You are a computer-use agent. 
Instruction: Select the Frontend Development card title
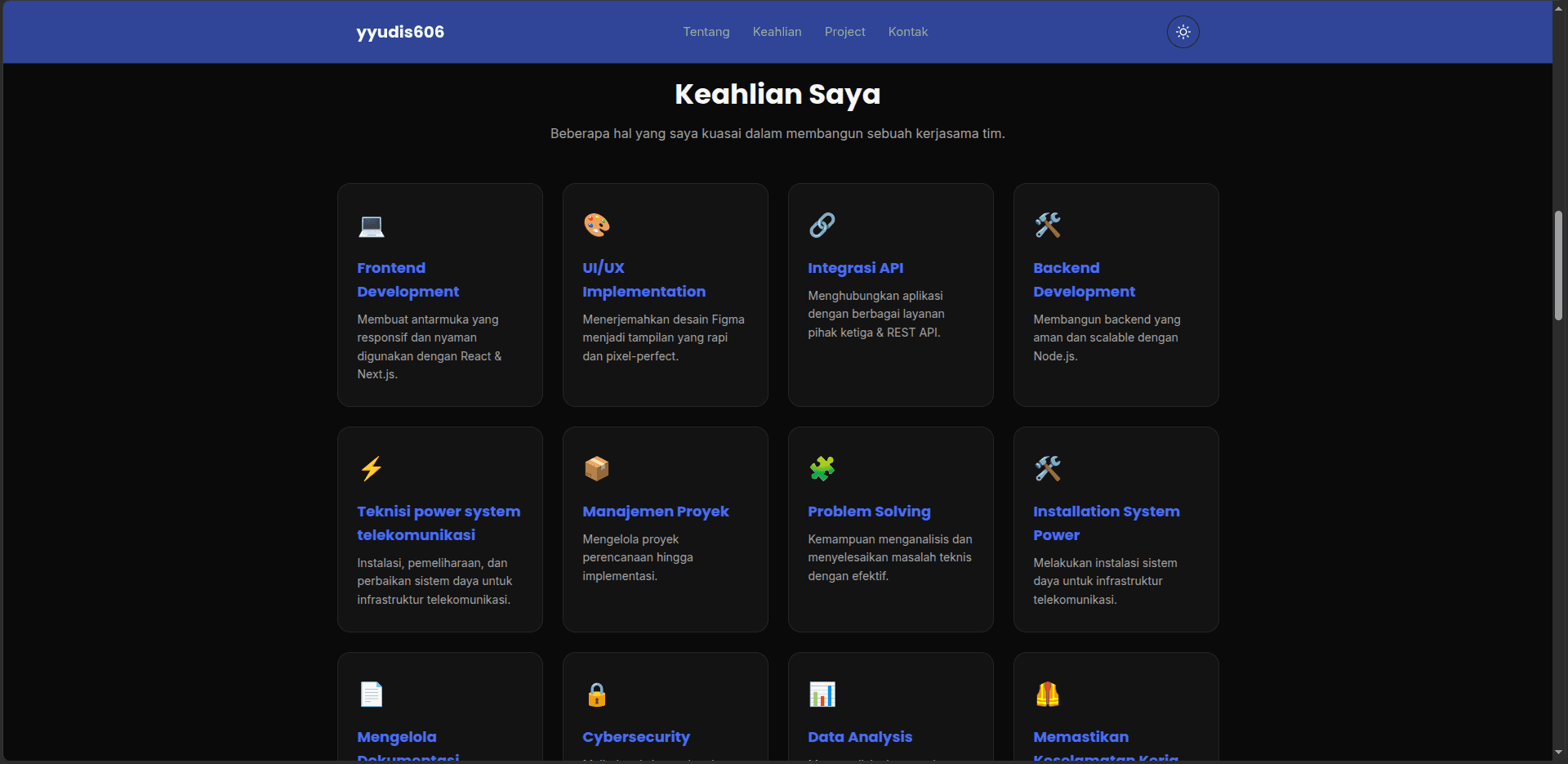[408, 279]
